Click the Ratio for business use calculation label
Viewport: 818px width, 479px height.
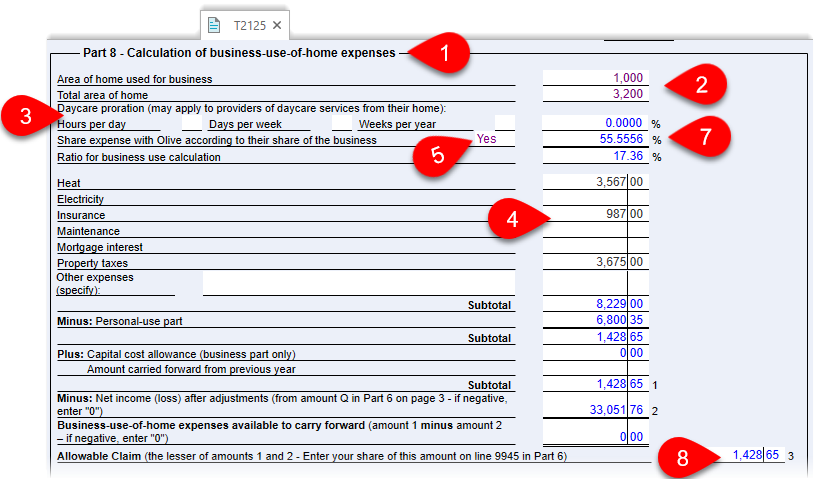(x=139, y=157)
